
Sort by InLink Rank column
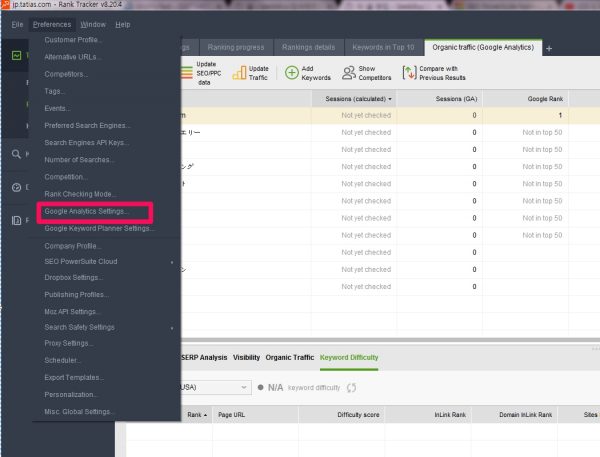coord(428,415)
